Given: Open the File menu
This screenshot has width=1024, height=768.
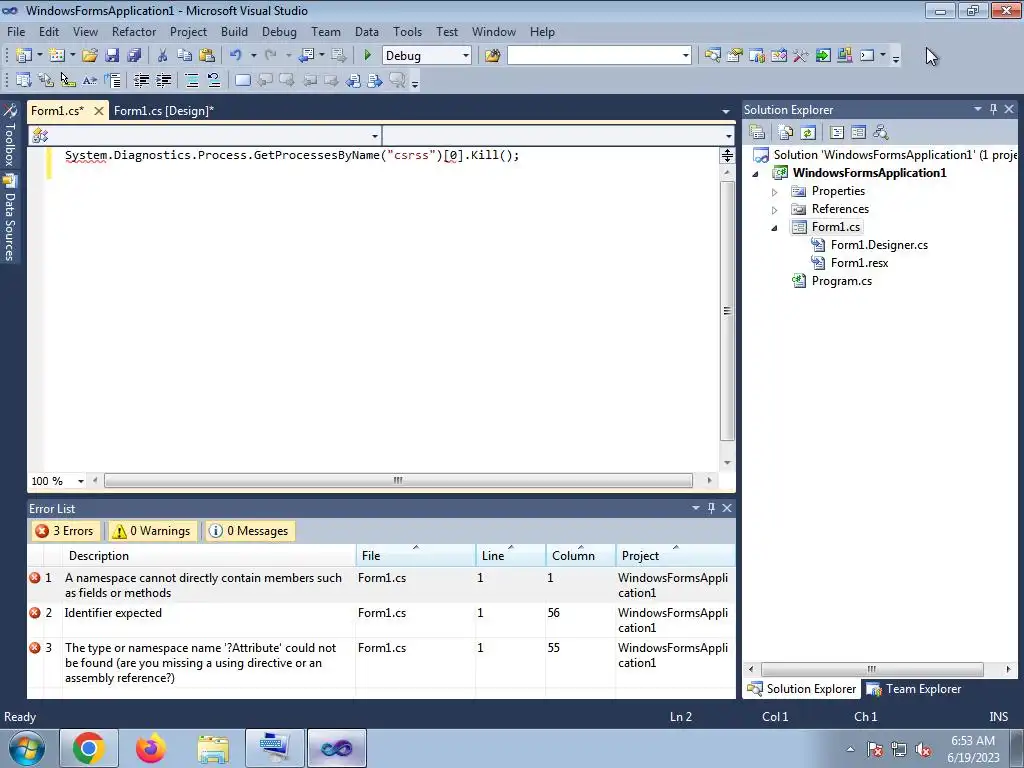Looking at the screenshot, I should pos(16,31).
